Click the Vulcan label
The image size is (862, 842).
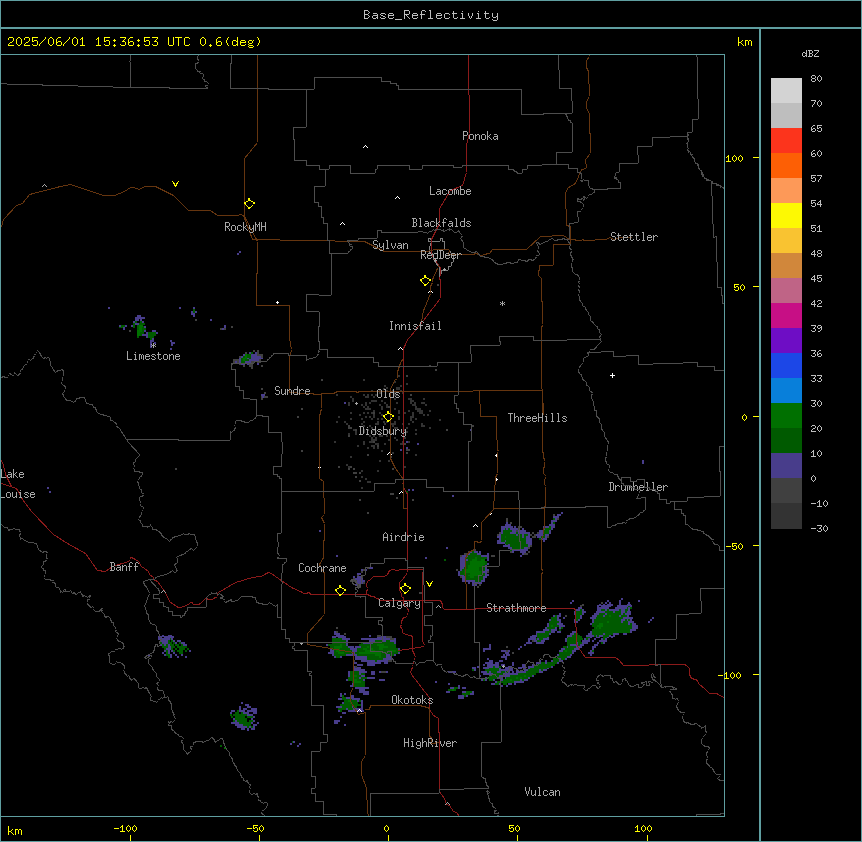(x=542, y=792)
